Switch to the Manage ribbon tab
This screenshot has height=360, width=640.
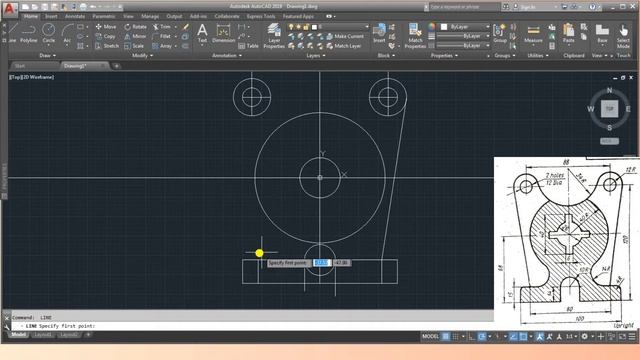[150, 16]
